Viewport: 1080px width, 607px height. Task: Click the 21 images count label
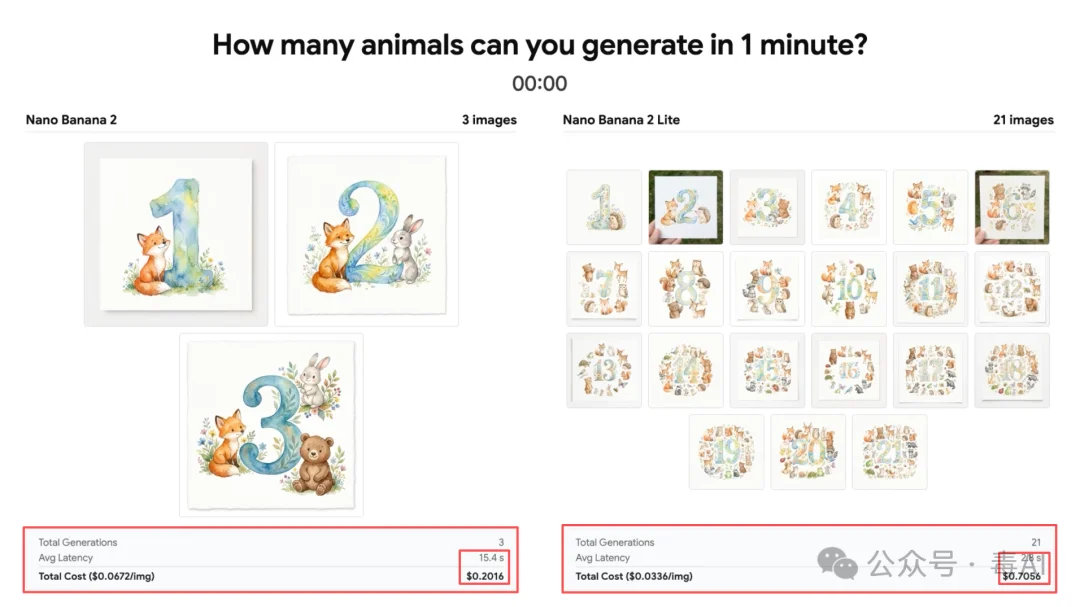coord(1023,120)
